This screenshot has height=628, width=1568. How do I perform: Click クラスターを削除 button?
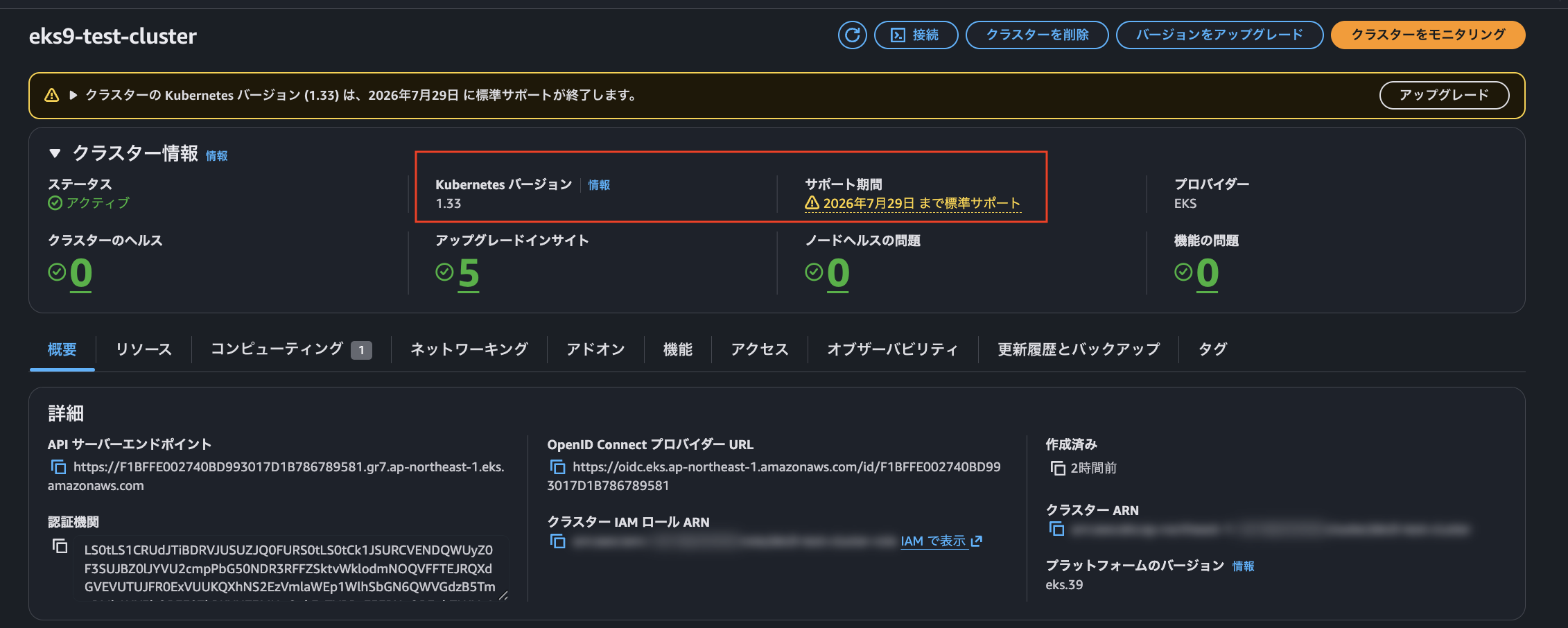point(1037,35)
